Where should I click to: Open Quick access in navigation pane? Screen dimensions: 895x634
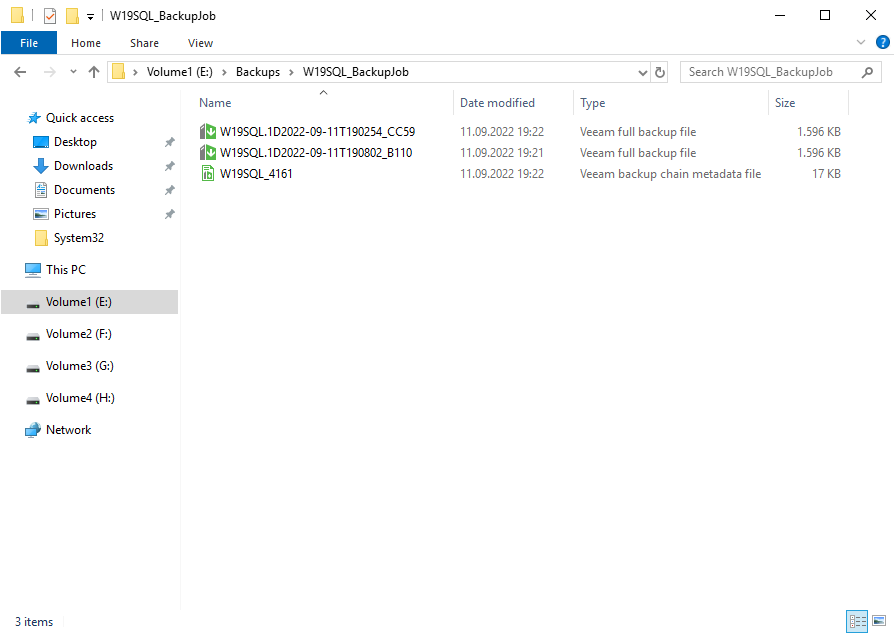[x=80, y=118]
